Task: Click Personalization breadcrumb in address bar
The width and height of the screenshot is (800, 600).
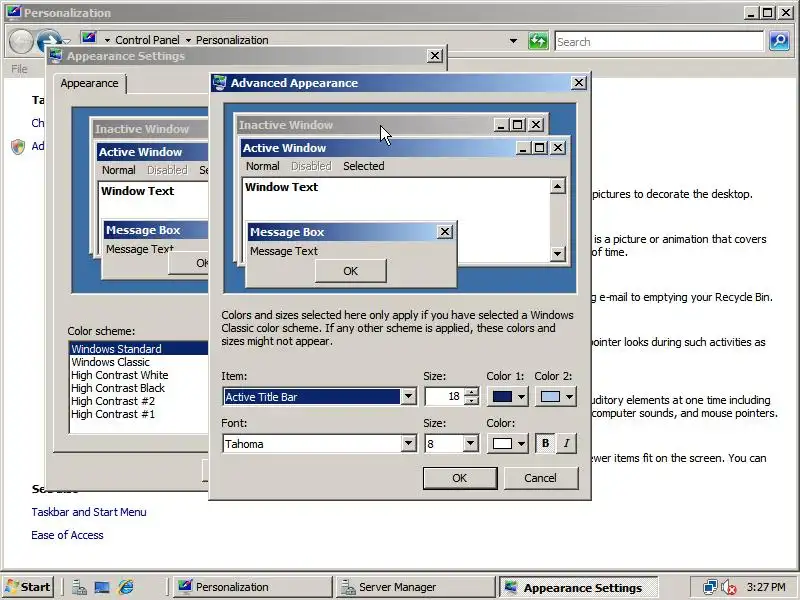Action: 232,40
